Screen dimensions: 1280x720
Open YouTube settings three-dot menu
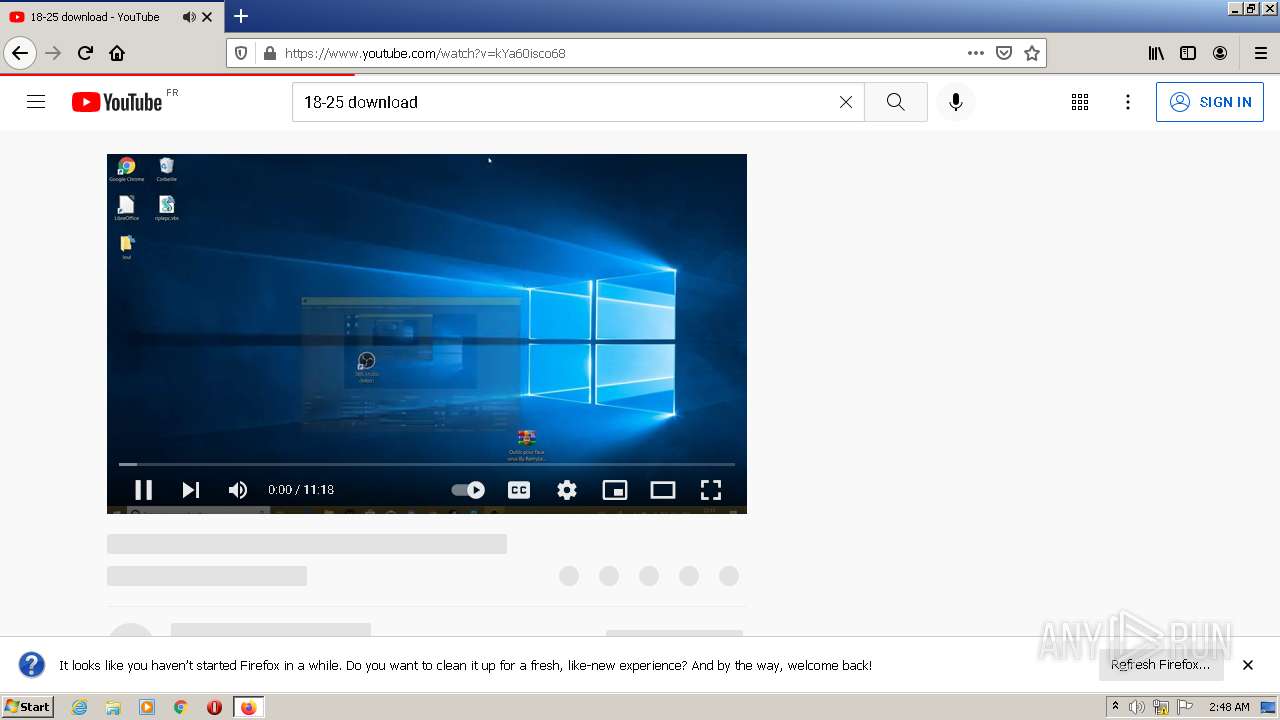coord(1128,102)
